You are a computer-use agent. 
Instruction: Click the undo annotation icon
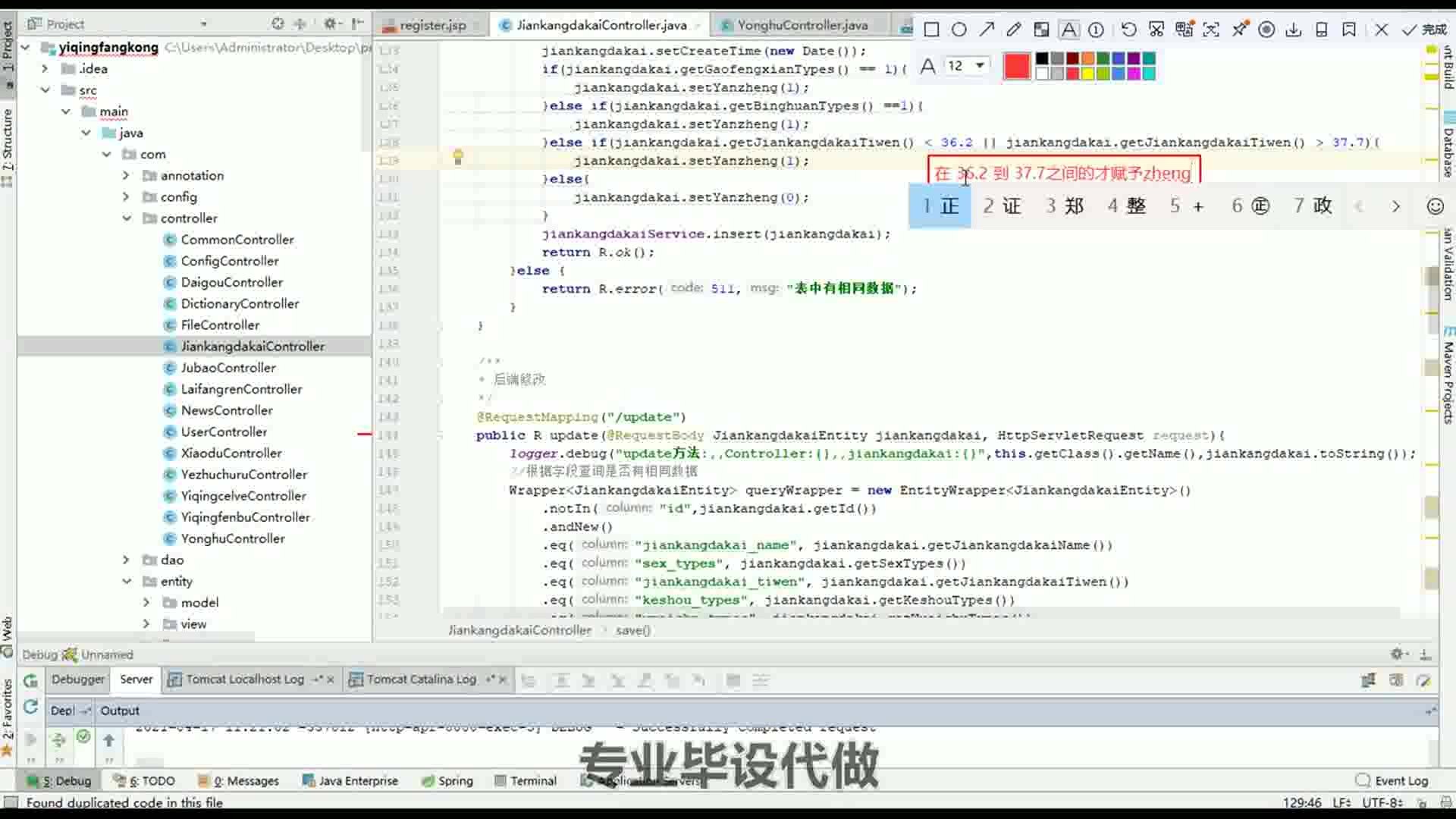tap(1128, 30)
